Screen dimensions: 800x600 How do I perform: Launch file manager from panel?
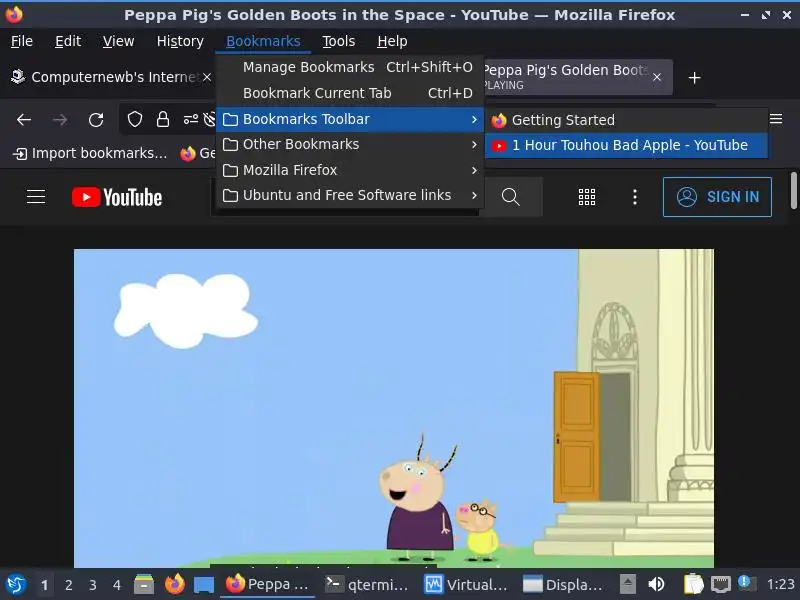[144, 584]
